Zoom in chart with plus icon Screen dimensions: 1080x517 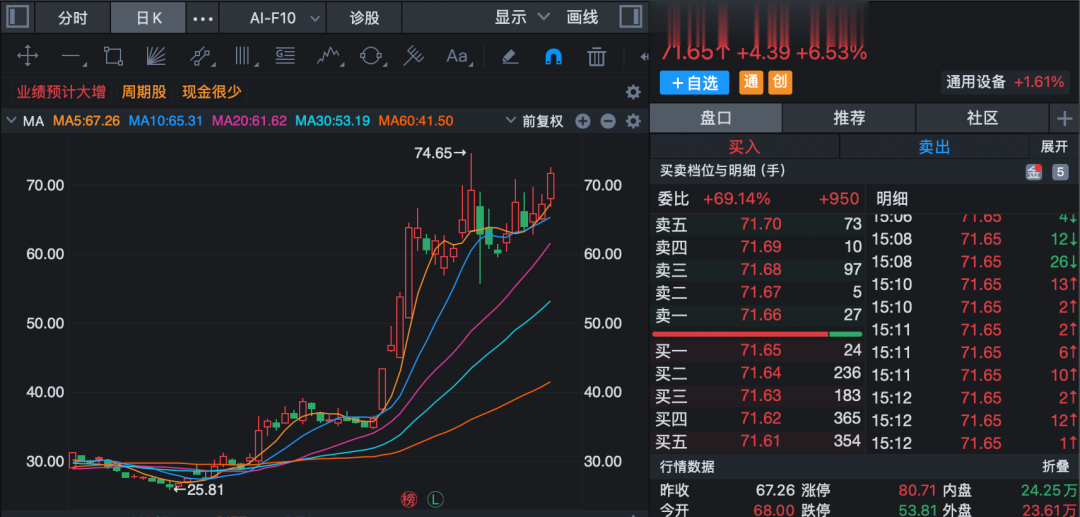pos(583,122)
